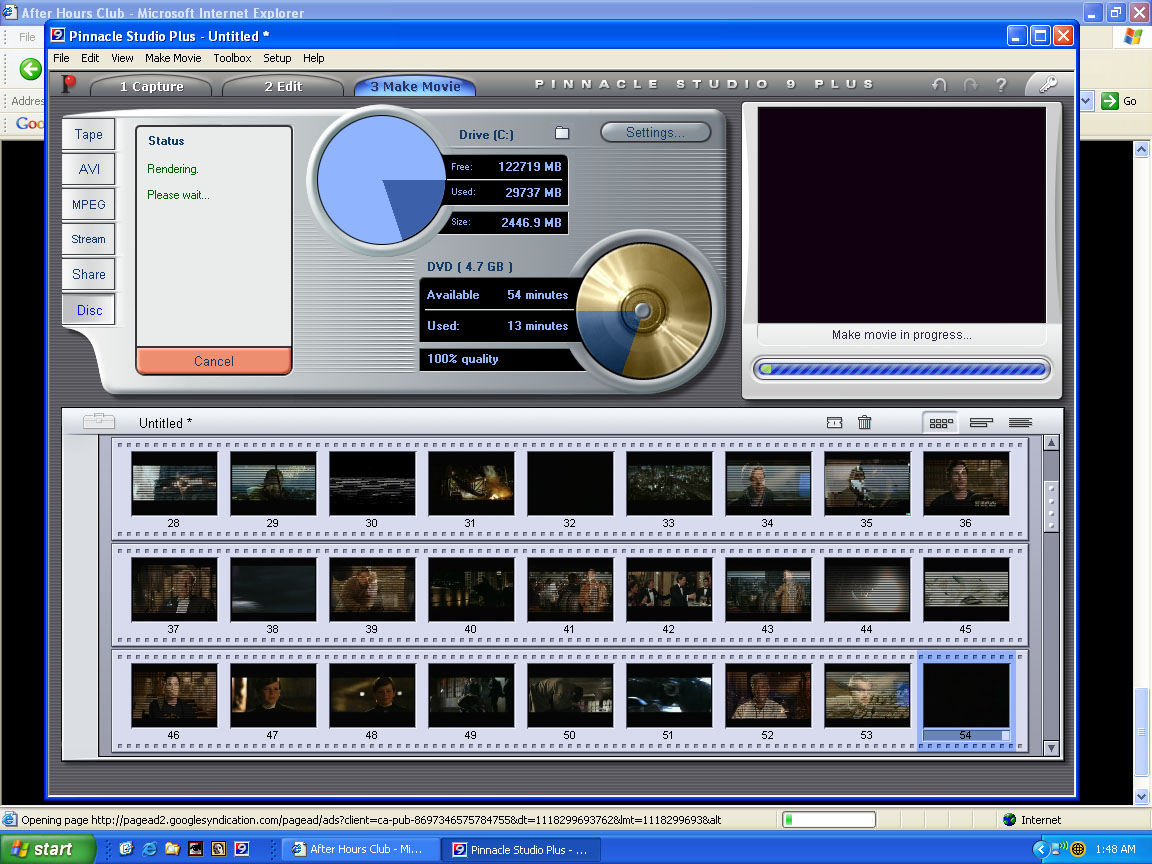Select storyboard clip 45
The height and width of the screenshot is (864, 1152).
[x=966, y=588]
